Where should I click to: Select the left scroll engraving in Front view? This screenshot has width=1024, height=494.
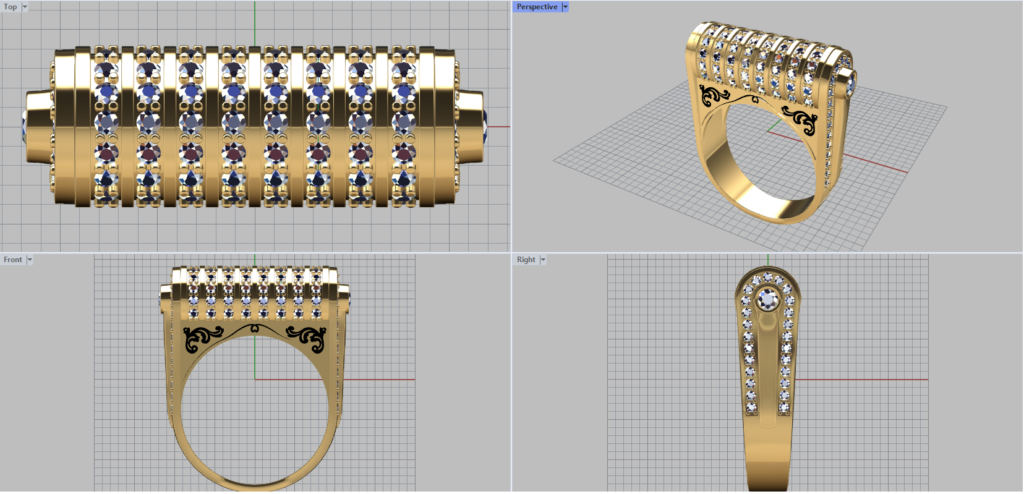click(x=208, y=337)
